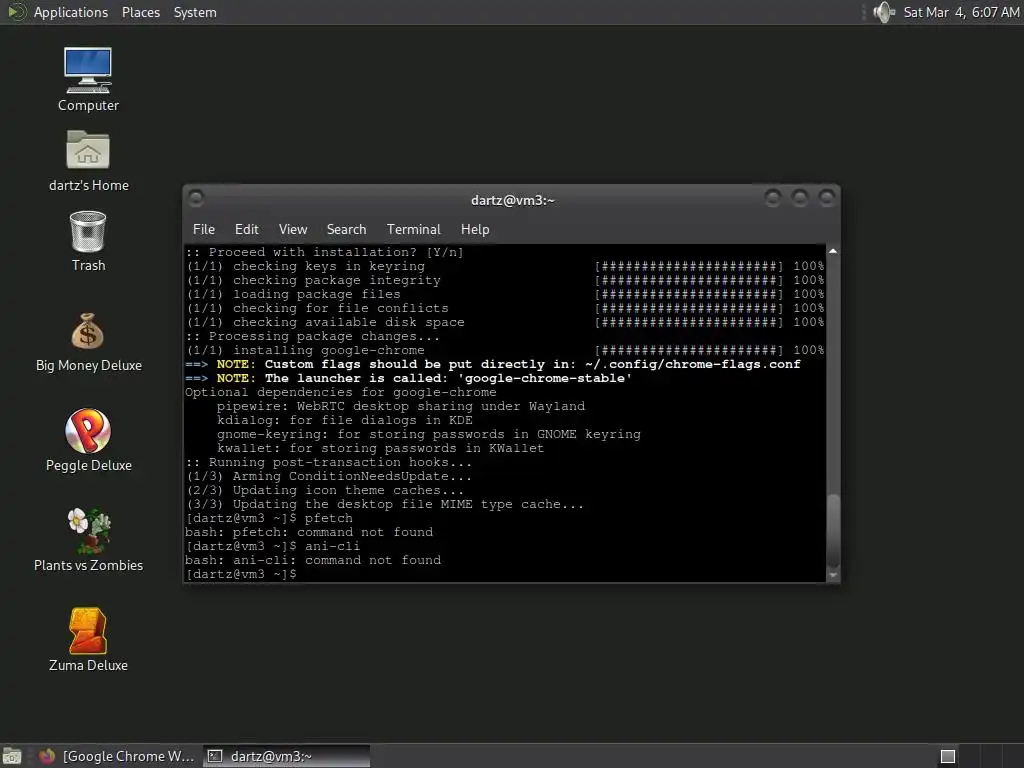Click the workspace switcher square in bottom panel
Screen dimensions: 1024x768
pyautogui.click(x=948, y=756)
